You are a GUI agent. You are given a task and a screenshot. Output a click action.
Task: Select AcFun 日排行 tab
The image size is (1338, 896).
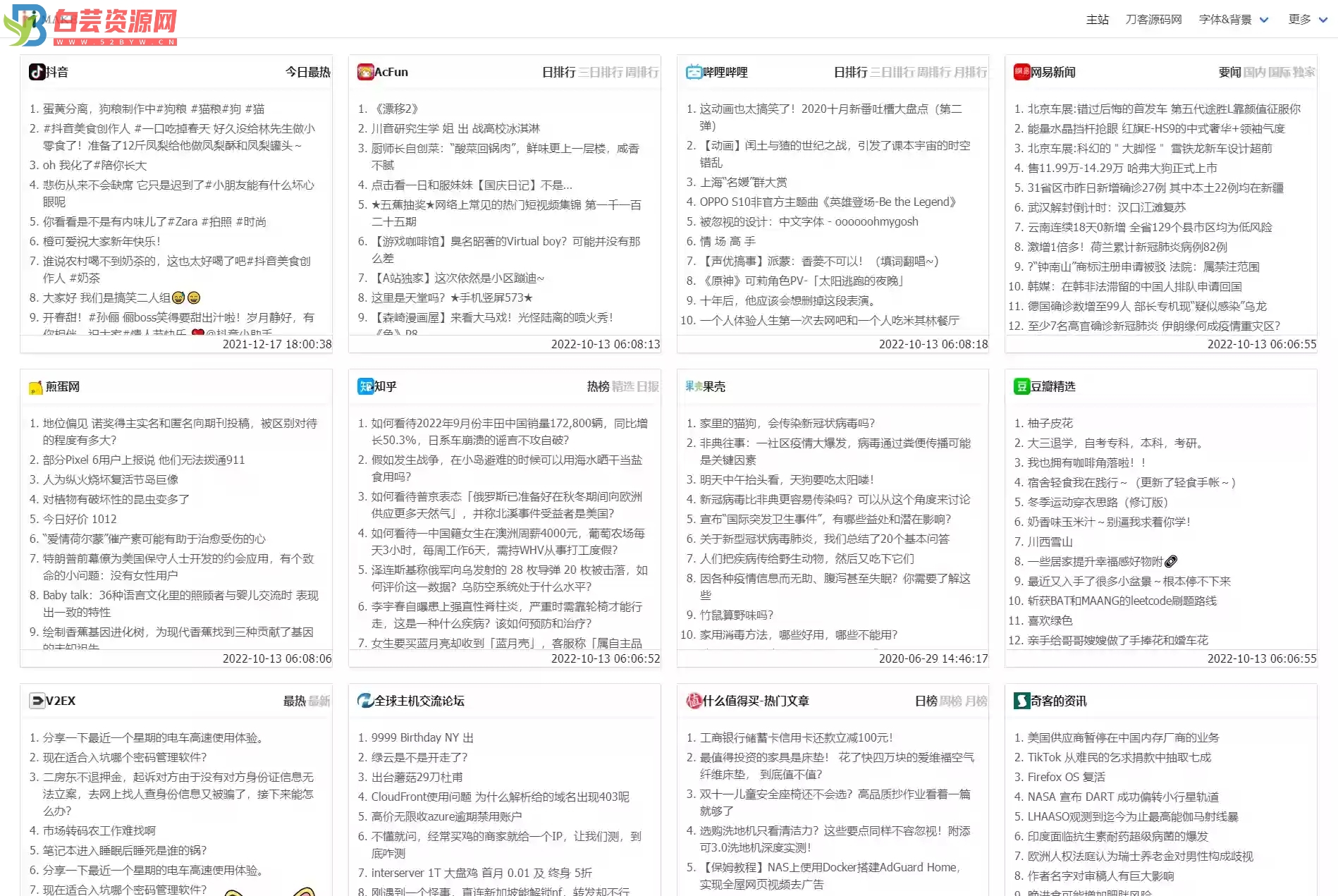(559, 72)
